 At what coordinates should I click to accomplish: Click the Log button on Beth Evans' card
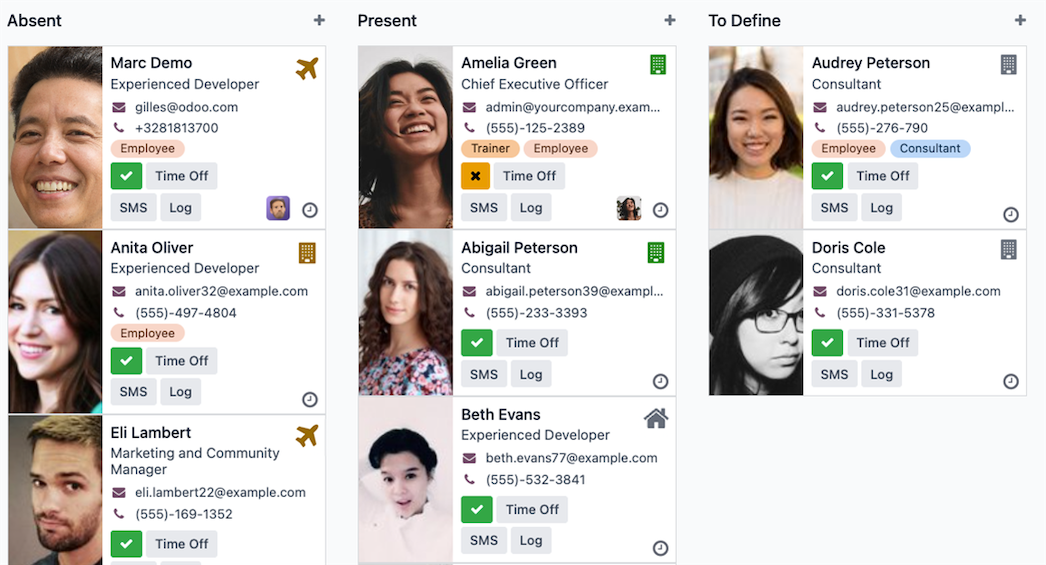click(531, 540)
